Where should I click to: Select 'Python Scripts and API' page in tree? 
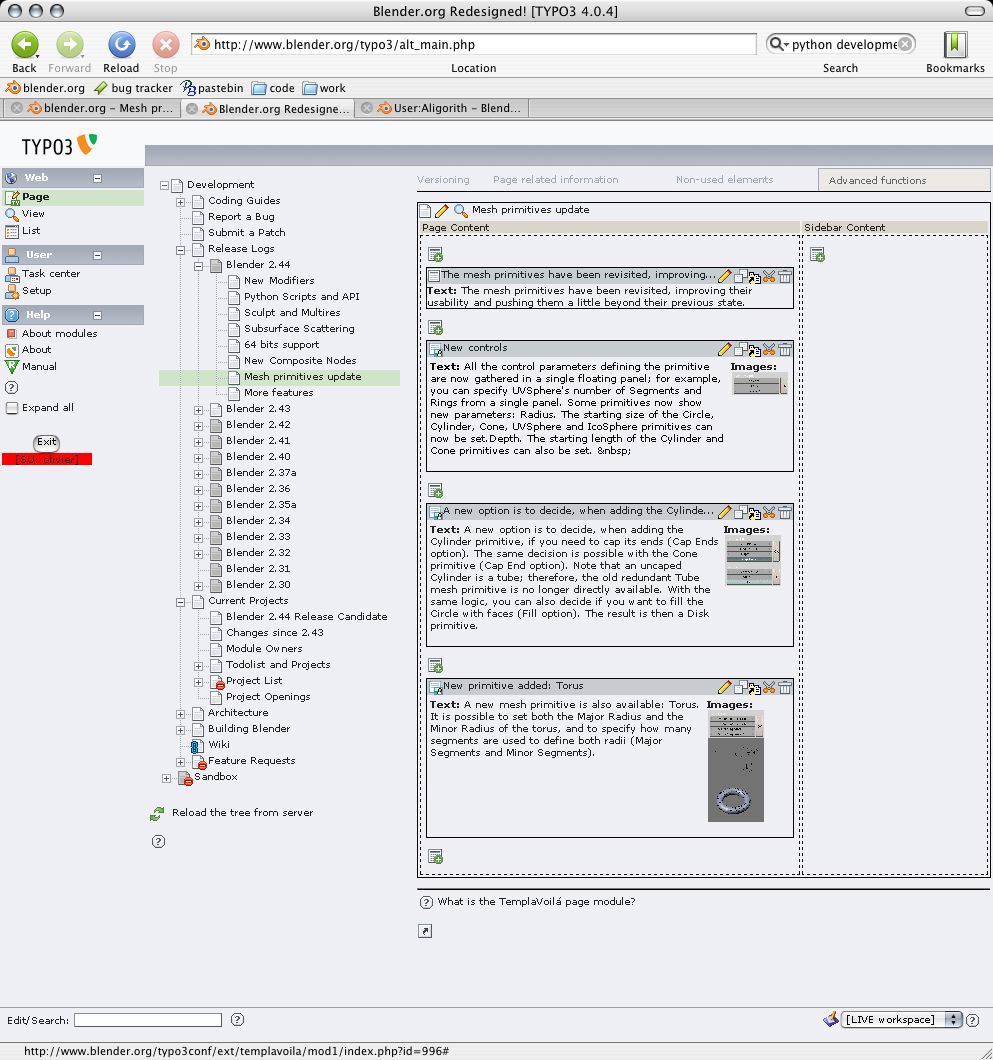[301, 297]
